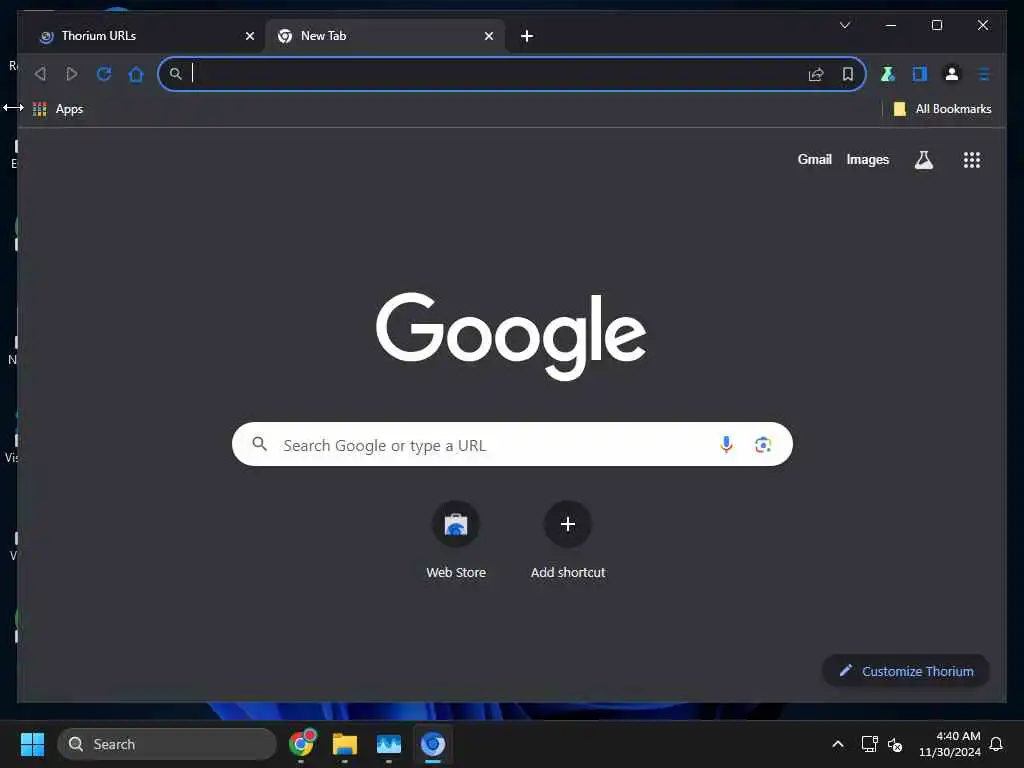Close the New Tab tab
Screen dimensions: 1024x768
(x=488, y=36)
